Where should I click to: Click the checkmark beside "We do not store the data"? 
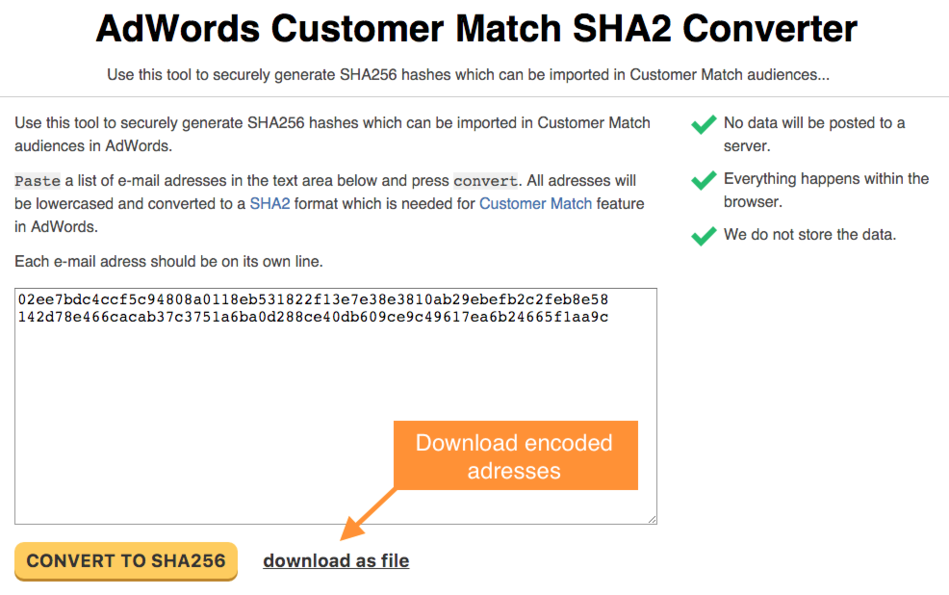(x=704, y=236)
